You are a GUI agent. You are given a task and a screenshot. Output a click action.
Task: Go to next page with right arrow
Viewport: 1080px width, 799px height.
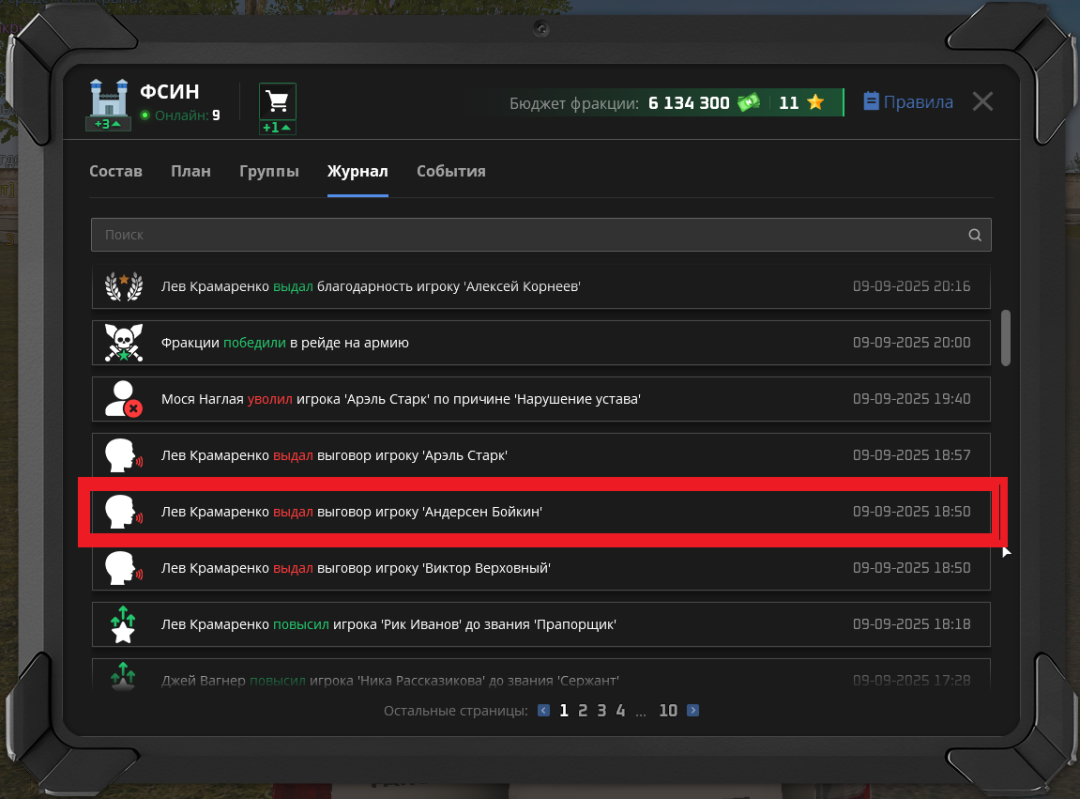(693, 710)
